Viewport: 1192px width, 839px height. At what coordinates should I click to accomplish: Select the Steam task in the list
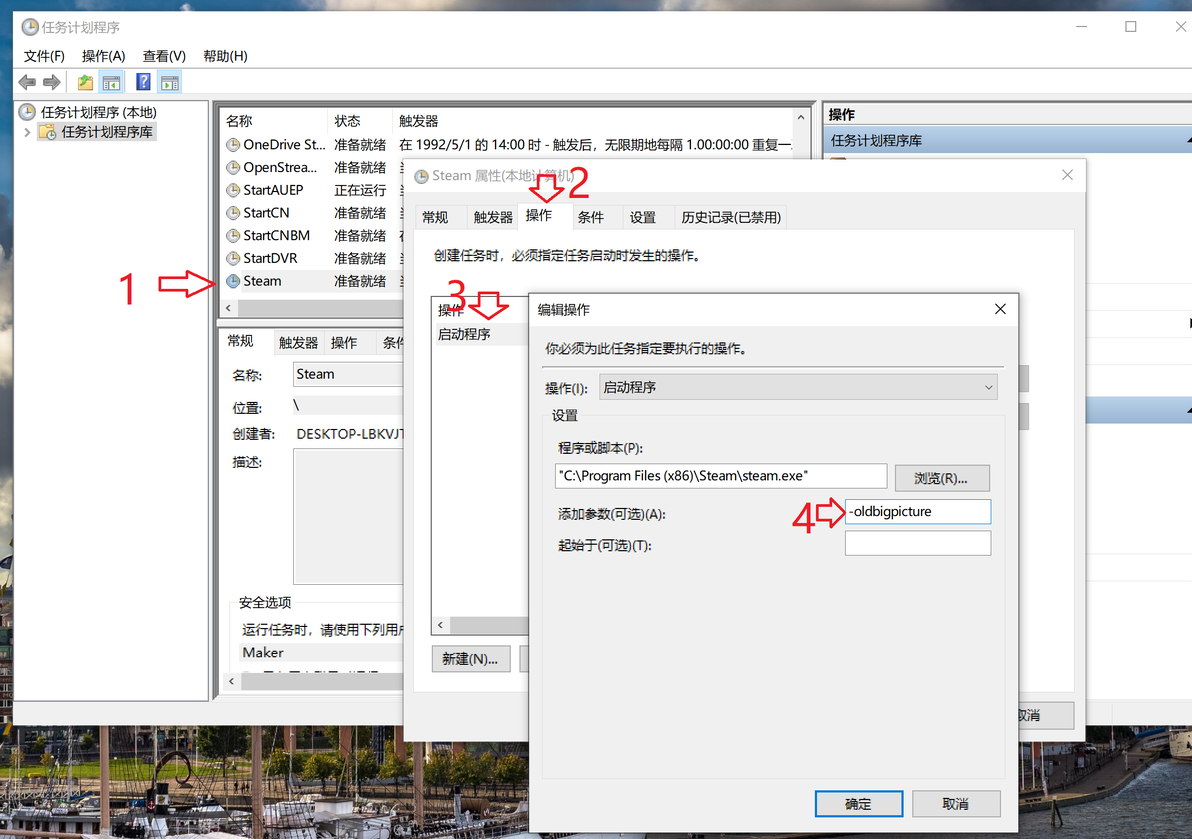[313, 281]
